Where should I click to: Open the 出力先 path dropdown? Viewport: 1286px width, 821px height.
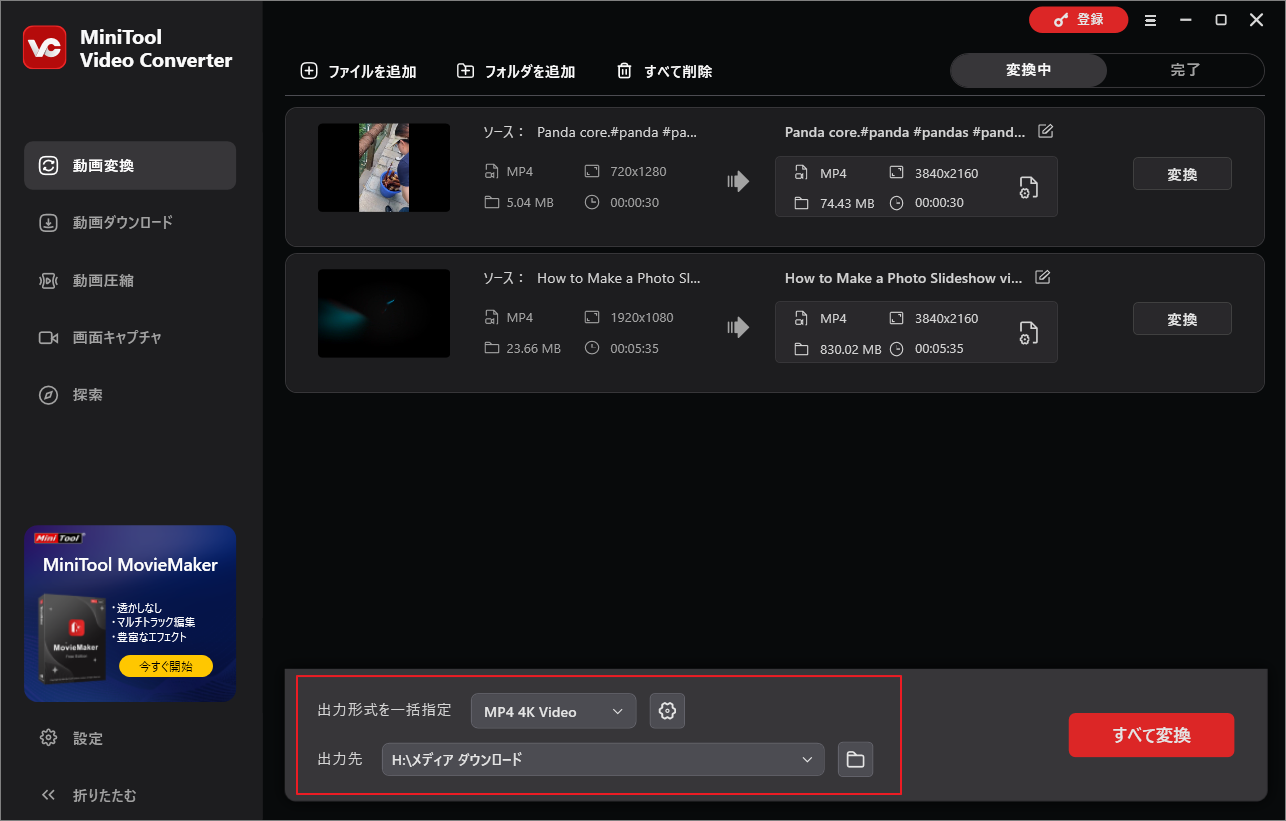[603, 760]
